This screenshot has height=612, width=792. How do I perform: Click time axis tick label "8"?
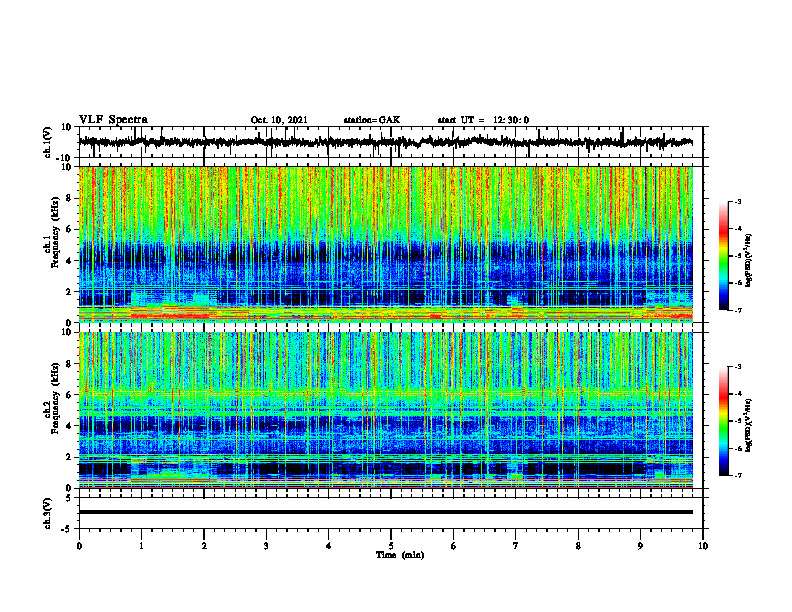click(578, 546)
